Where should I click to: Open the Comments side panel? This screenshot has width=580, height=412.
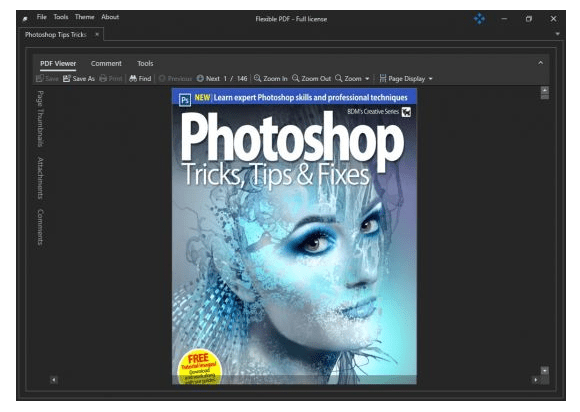[x=40, y=227]
